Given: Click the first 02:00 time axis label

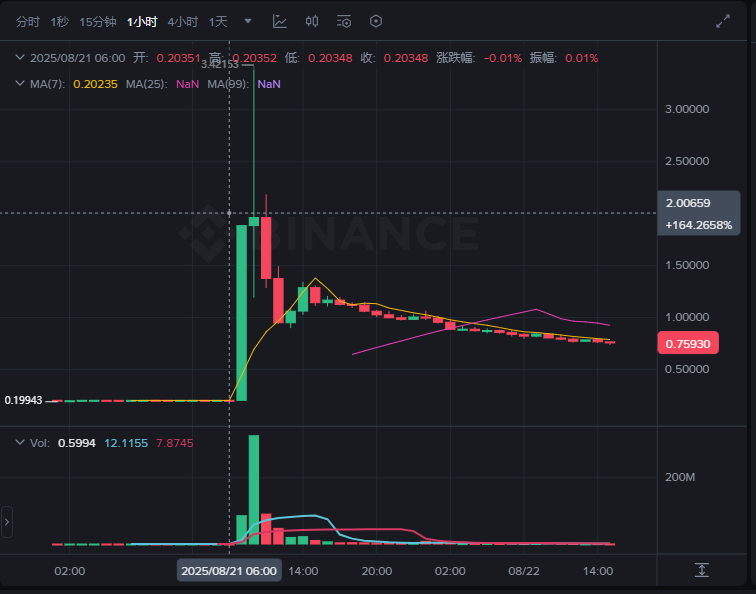Looking at the screenshot, I should (69, 571).
